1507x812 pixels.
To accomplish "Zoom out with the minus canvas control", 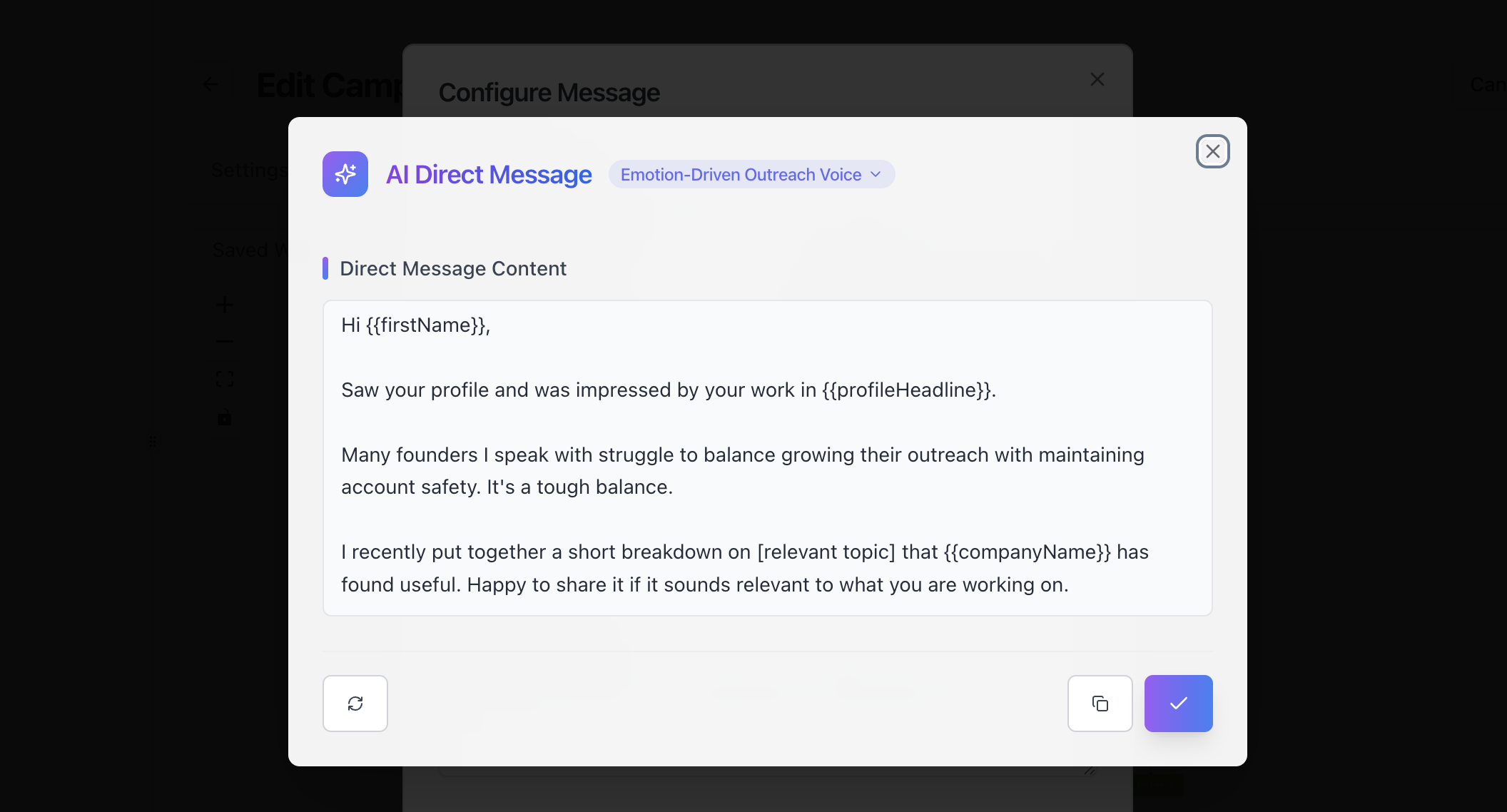I will tap(225, 342).
